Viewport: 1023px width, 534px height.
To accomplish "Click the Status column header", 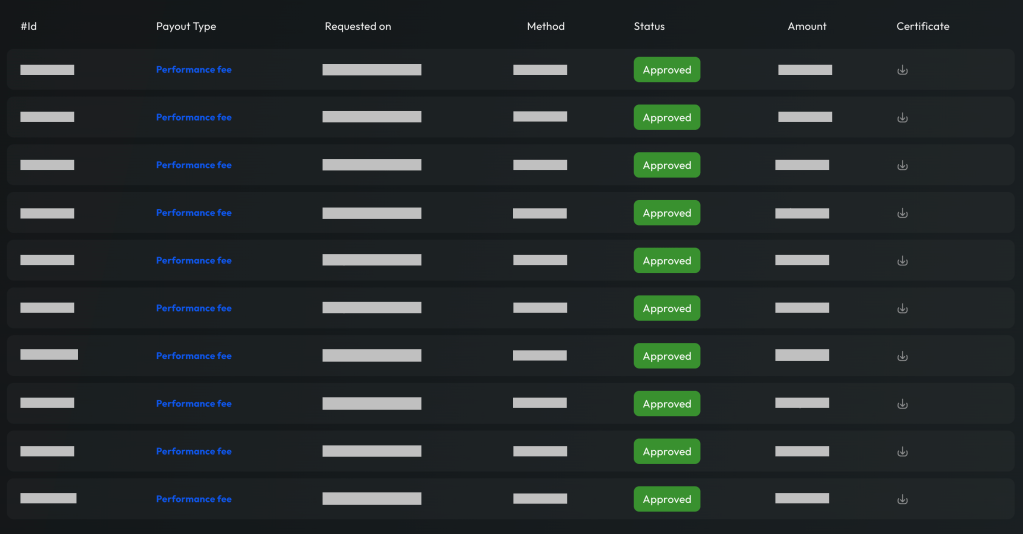I will click(648, 27).
